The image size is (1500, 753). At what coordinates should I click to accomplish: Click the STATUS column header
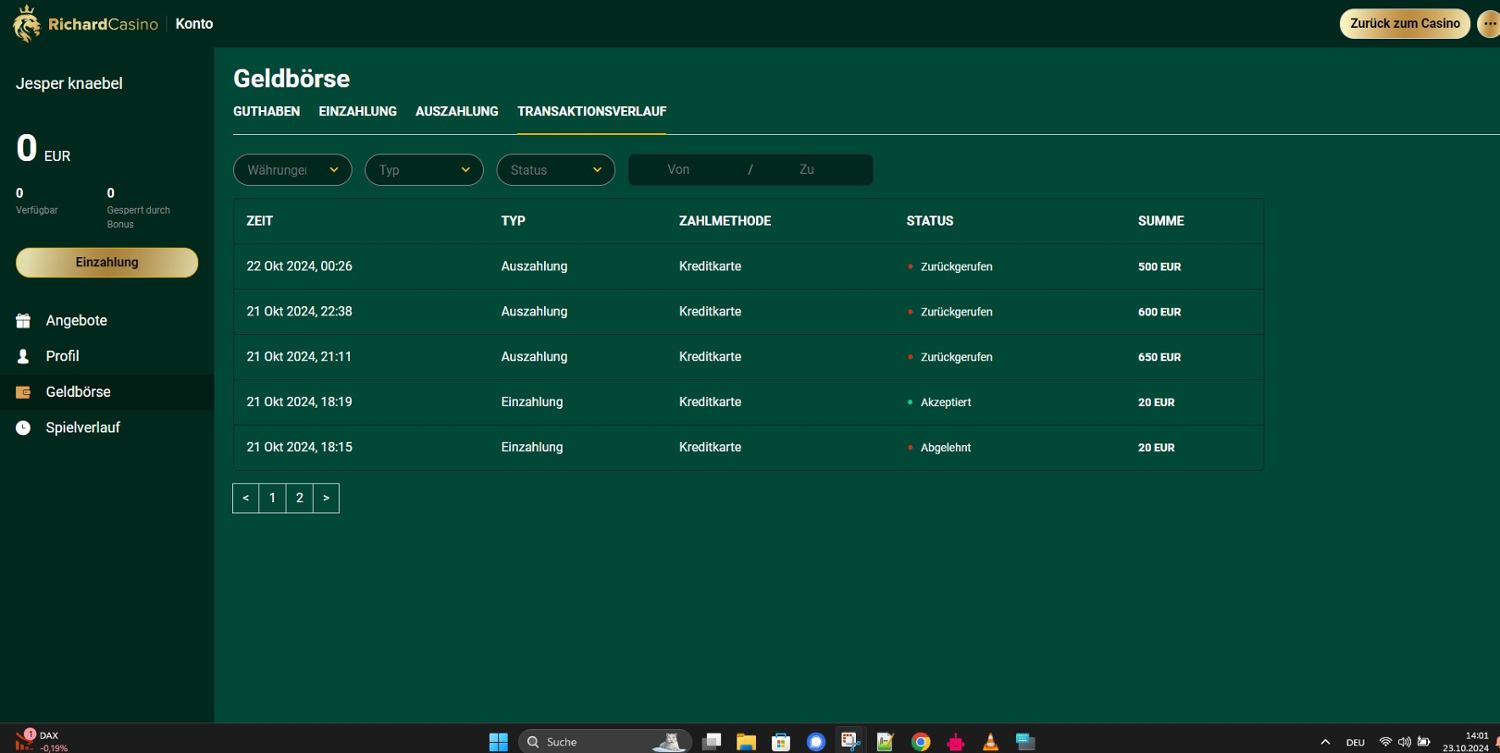pos(930,221)
